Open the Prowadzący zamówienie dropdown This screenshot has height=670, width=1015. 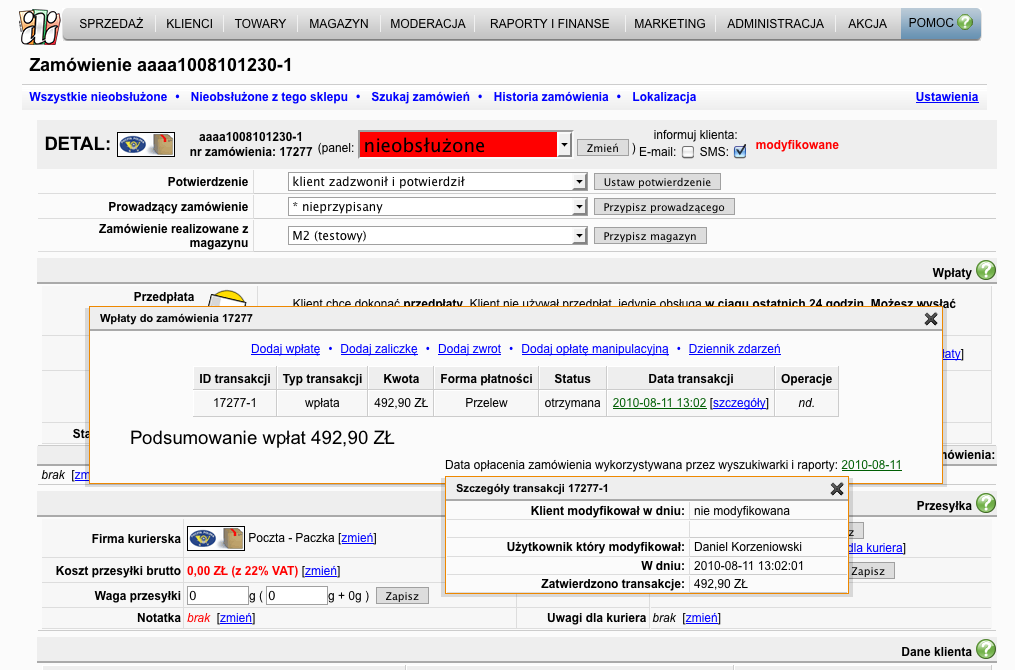437,207
